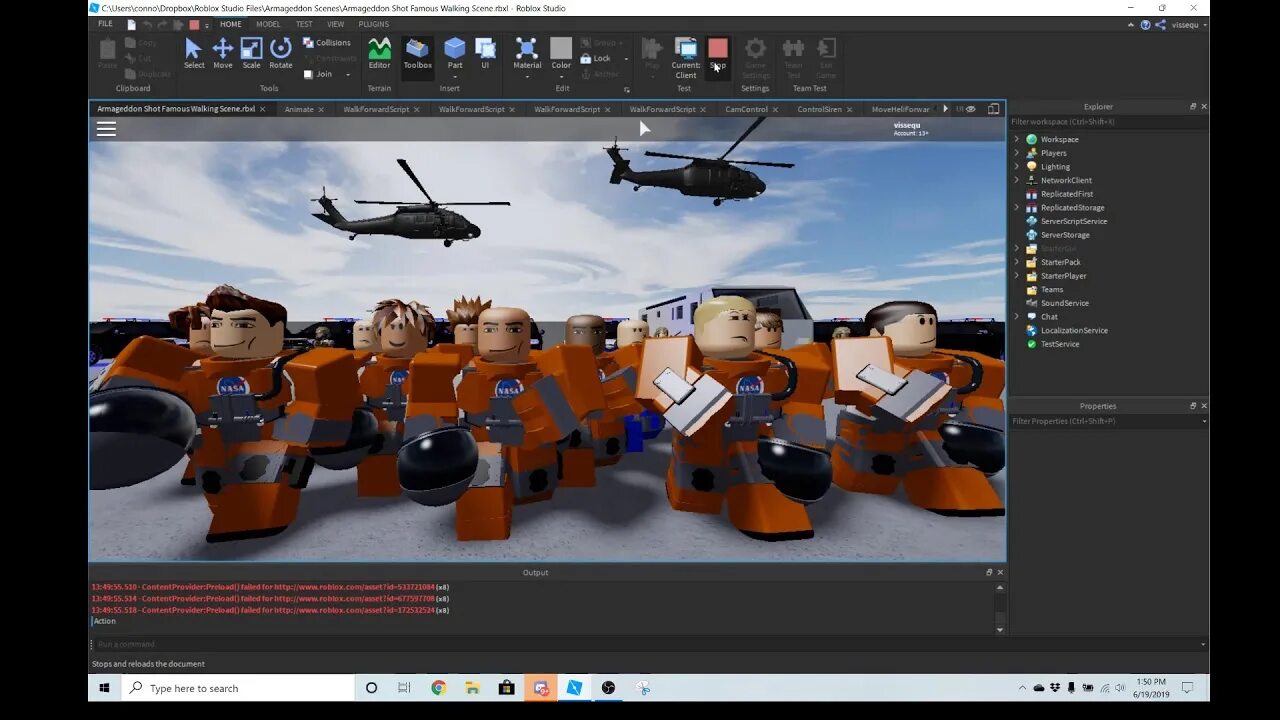Expand the StarterPlayer node in Explorer

coord(1017,276)
